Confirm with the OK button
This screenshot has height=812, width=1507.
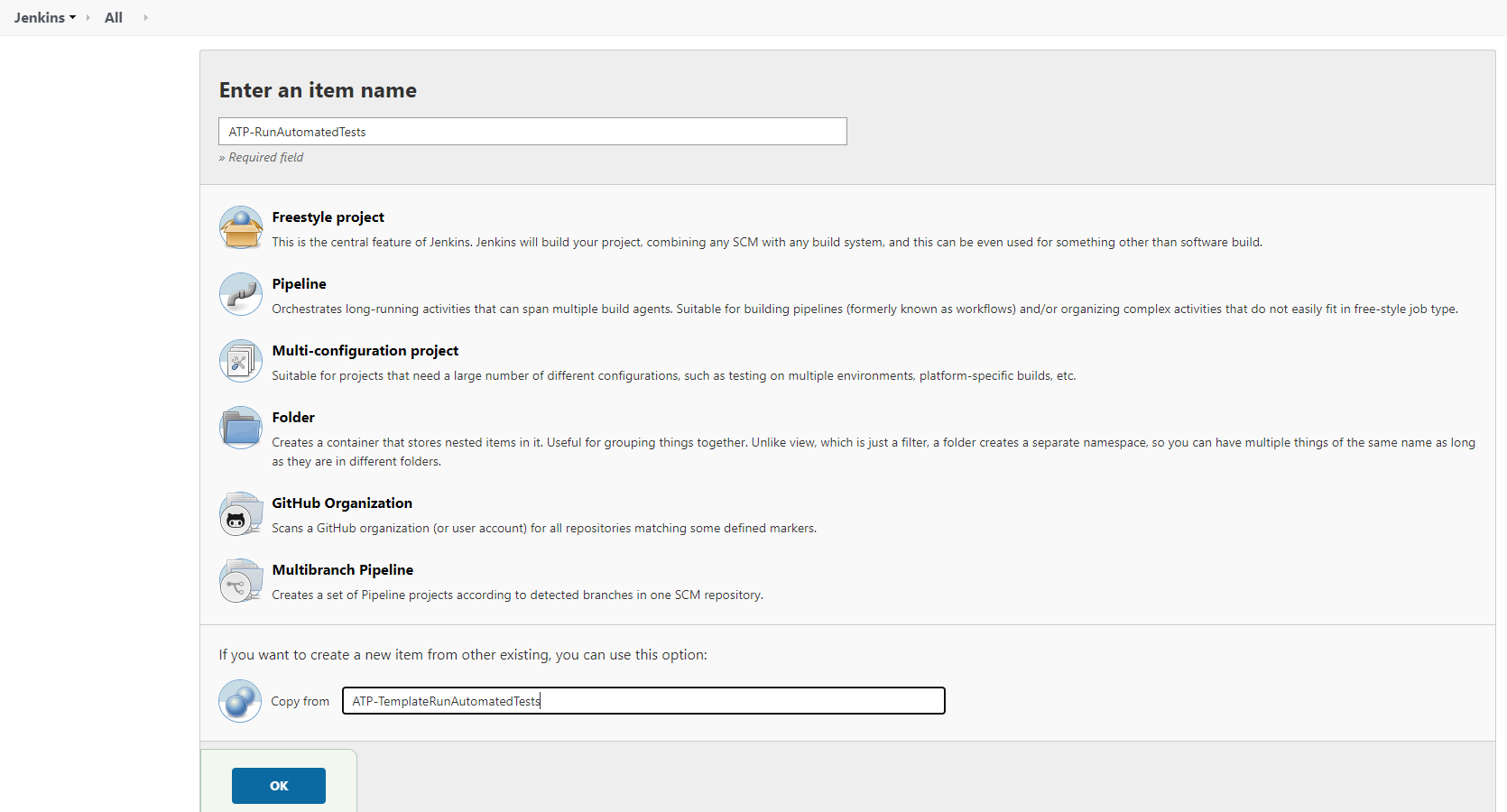point(279,786)
